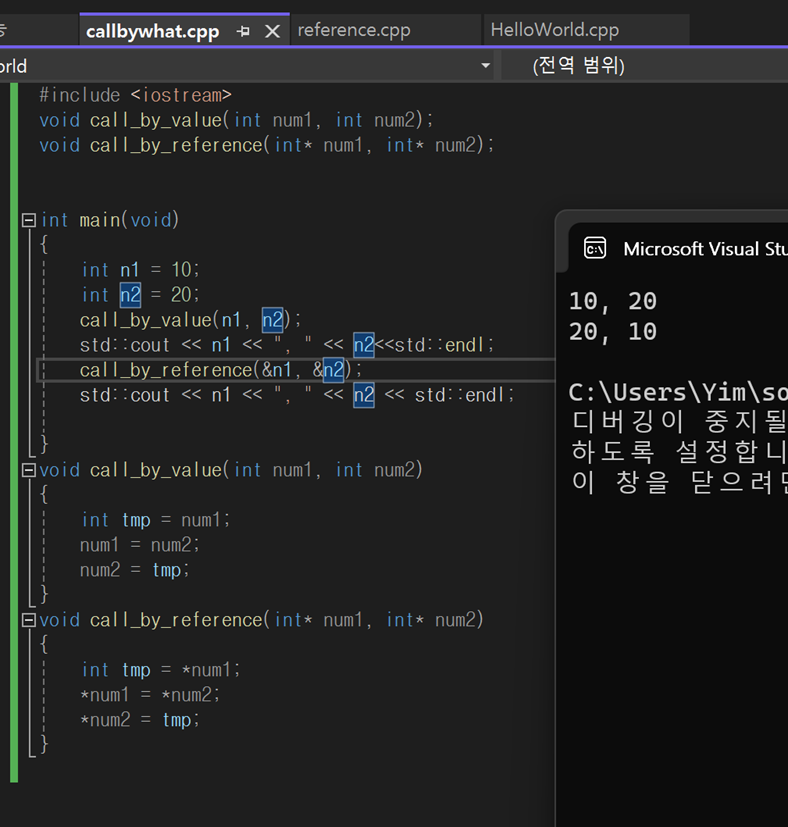
Task: Pin the callbywhat.cpp tab
Action: (243, 31)
